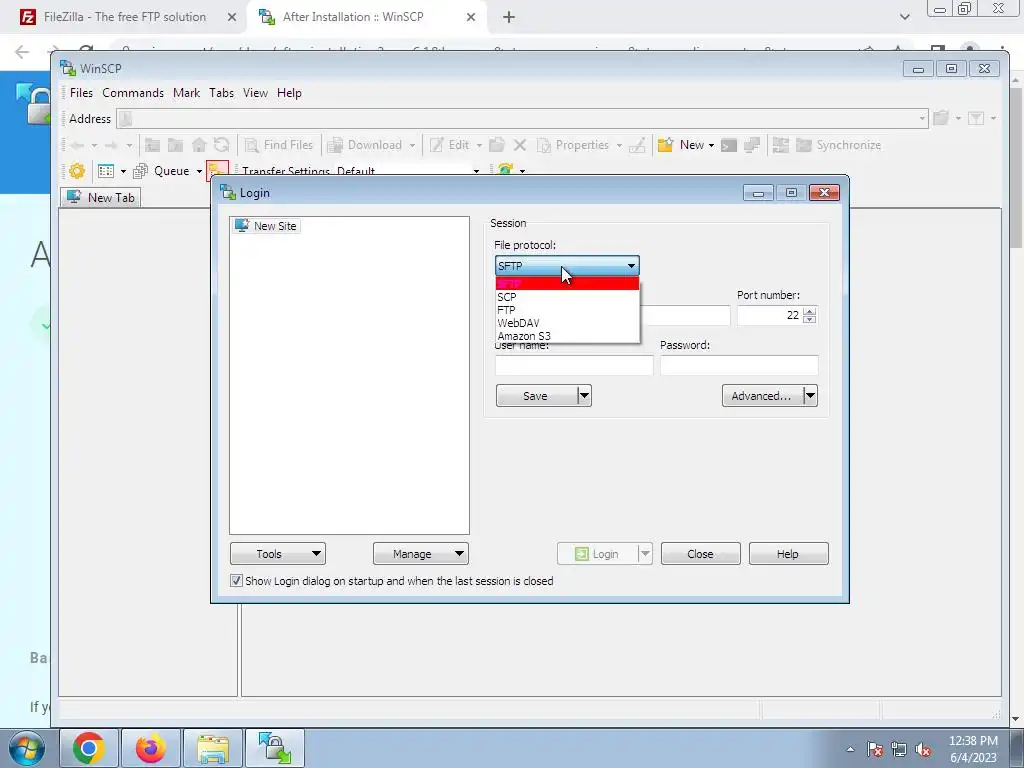Click the Close button in Login dialog
1024x768 pixels.
click(x=701, y=554)
